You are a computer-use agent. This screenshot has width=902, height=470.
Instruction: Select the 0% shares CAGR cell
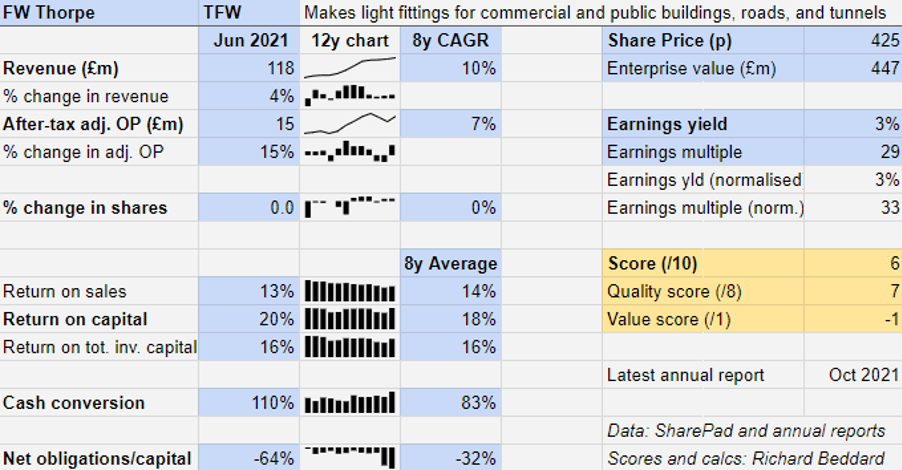tap(450, 207)
